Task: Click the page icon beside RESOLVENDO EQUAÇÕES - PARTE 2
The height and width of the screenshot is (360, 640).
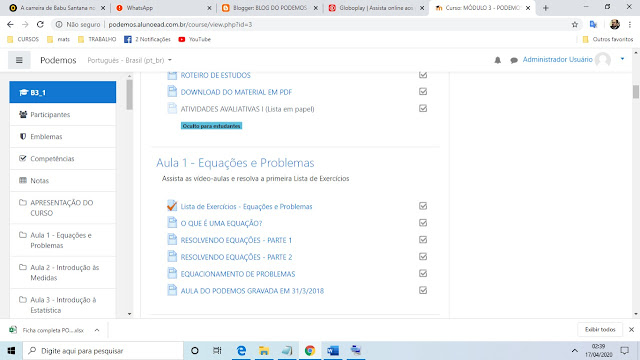Action: pos(172,256)
